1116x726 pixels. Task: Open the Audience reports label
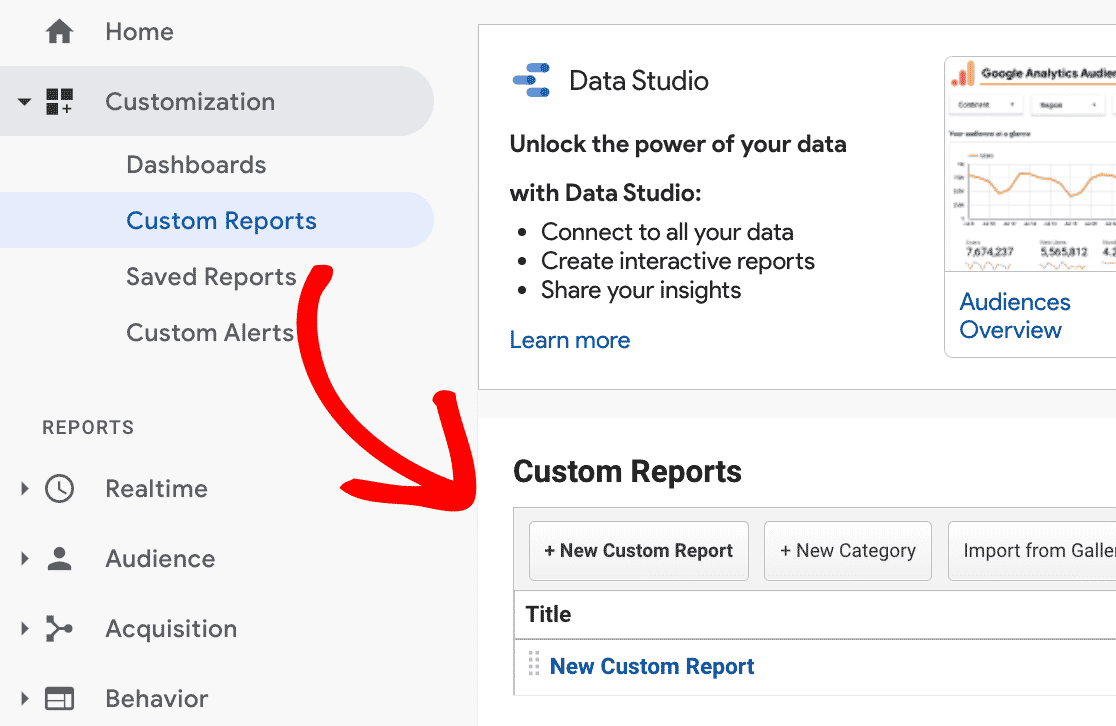pyautogui.click(x=160, y=559)
